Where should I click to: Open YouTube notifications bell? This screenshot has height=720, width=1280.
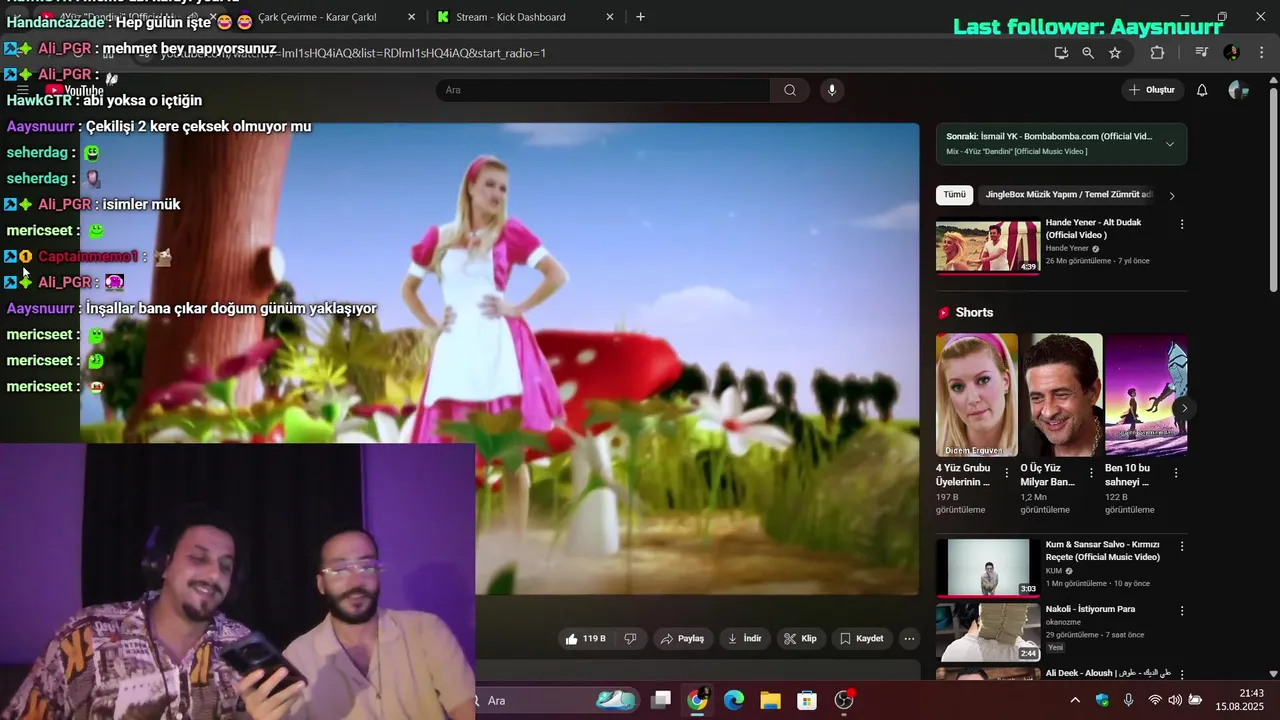[x=1202, y=90]
